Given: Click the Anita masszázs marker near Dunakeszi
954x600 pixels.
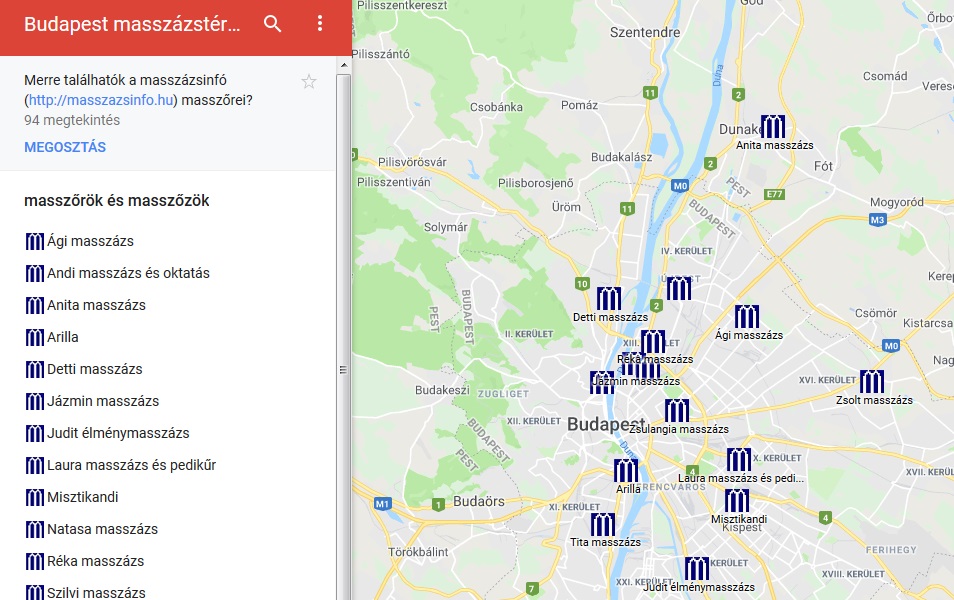Looking at the screenshot, I should [773, 127].
